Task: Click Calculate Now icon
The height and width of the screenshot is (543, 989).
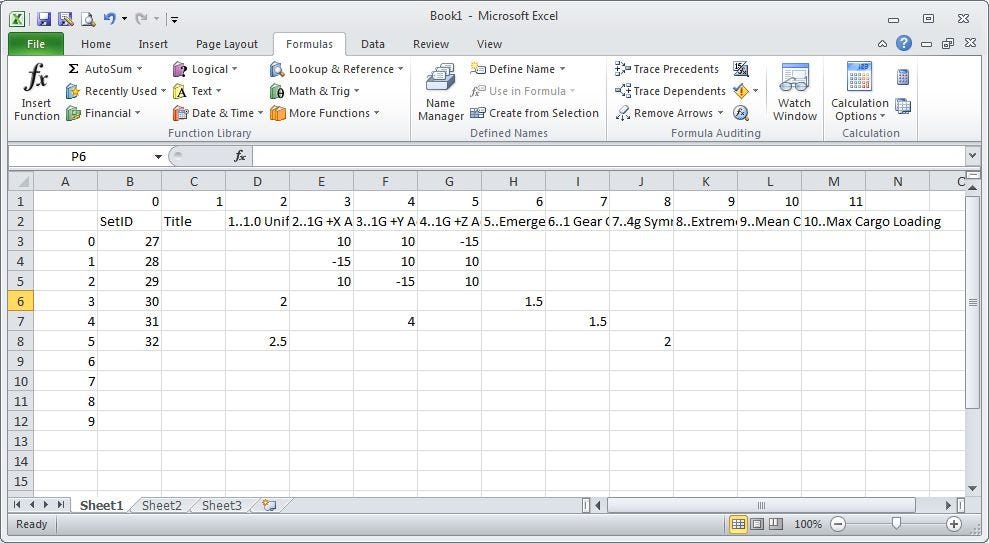Action: [x=903, y=77]
